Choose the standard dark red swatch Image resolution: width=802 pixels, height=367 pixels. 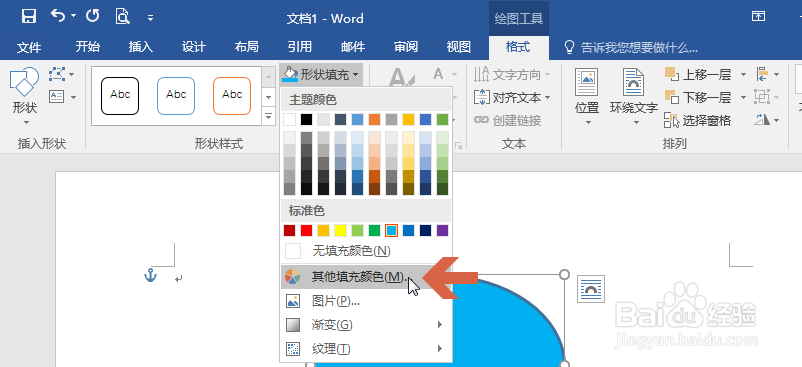point(289,231)
